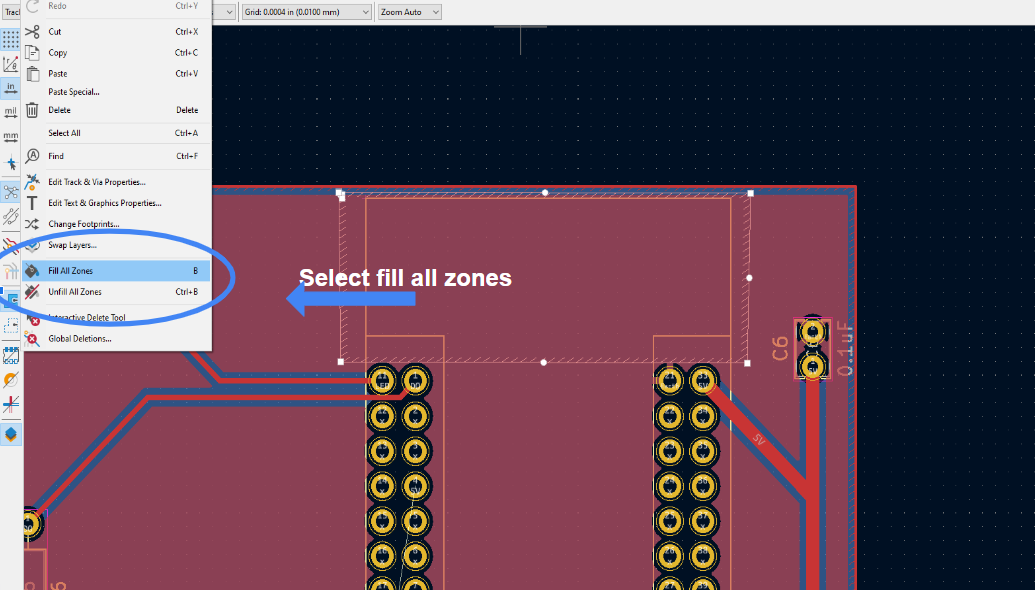Toggle layers manager panel icon
The image size is (1035, 590).
click(11, 434)
